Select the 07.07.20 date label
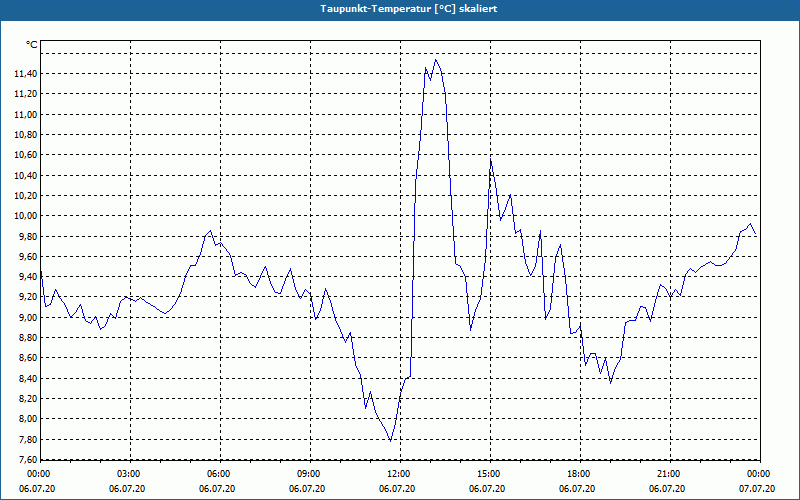This screenshot has width=800, height=500. coord(757,489)
